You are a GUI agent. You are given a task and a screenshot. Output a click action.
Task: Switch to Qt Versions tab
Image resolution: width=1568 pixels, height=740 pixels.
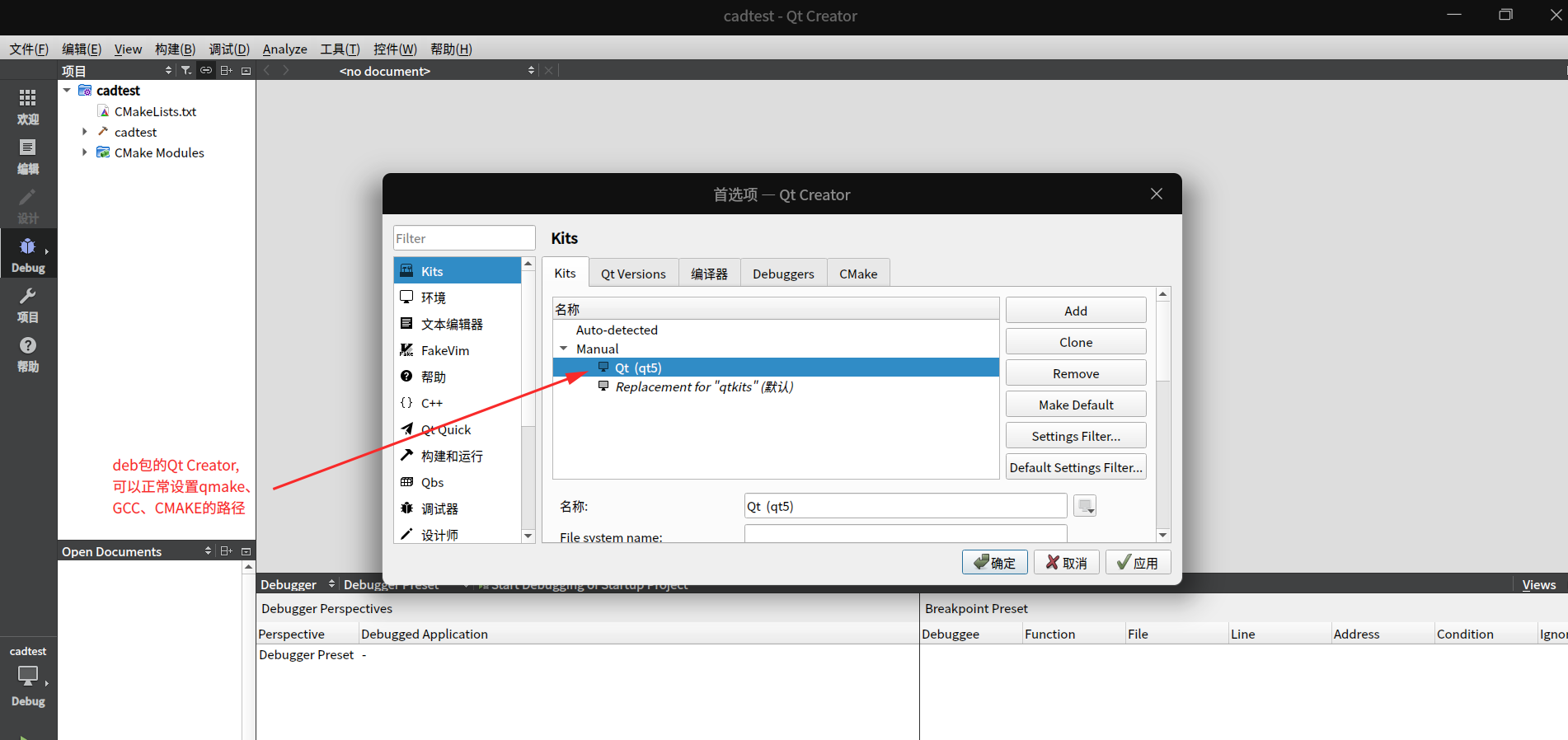pyautogui.click(x=633, y=274)
